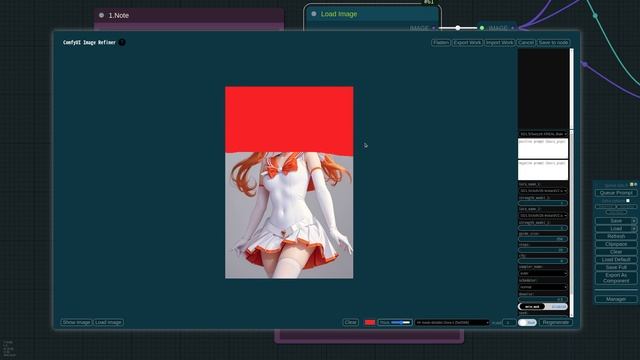Click the Load Image node title
This screenshot has width=640, height=360.
click(339, 14)
